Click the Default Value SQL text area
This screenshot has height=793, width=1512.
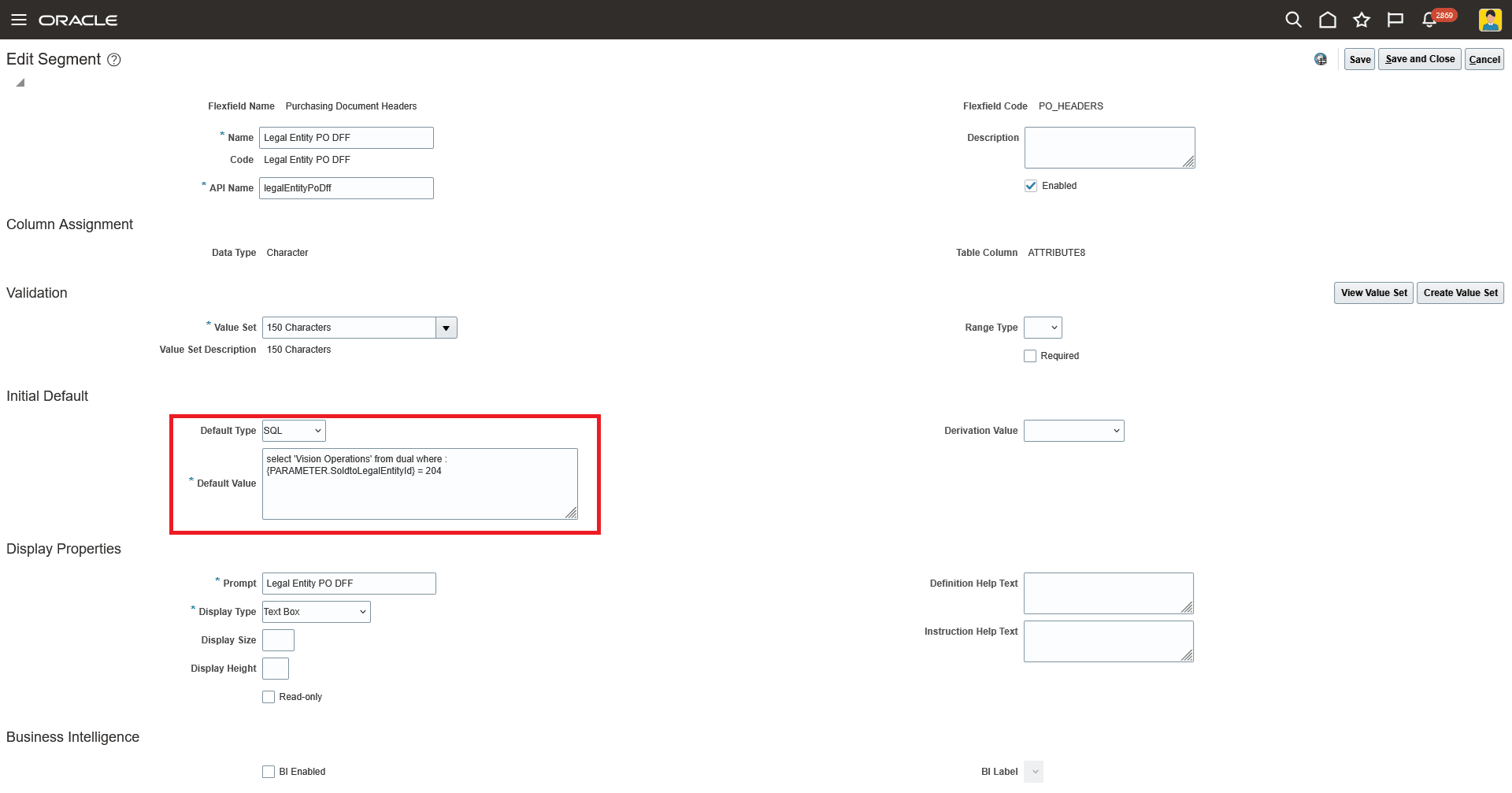coord(420,484)
